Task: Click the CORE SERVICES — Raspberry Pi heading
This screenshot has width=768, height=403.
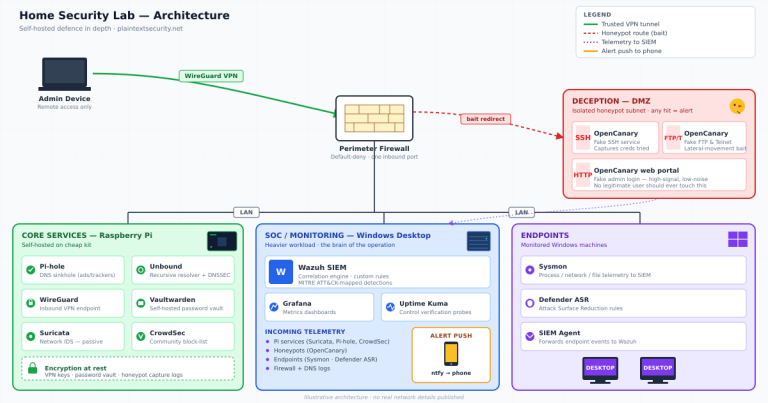Action: (87, 236)
